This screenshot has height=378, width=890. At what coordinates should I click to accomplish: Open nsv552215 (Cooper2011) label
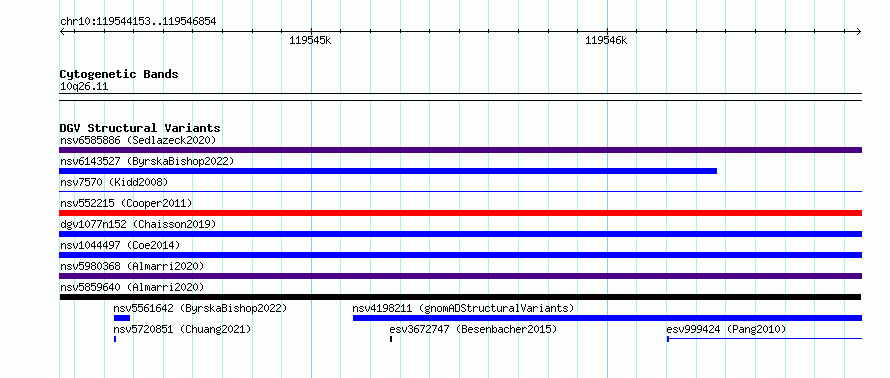click(126, 203)
